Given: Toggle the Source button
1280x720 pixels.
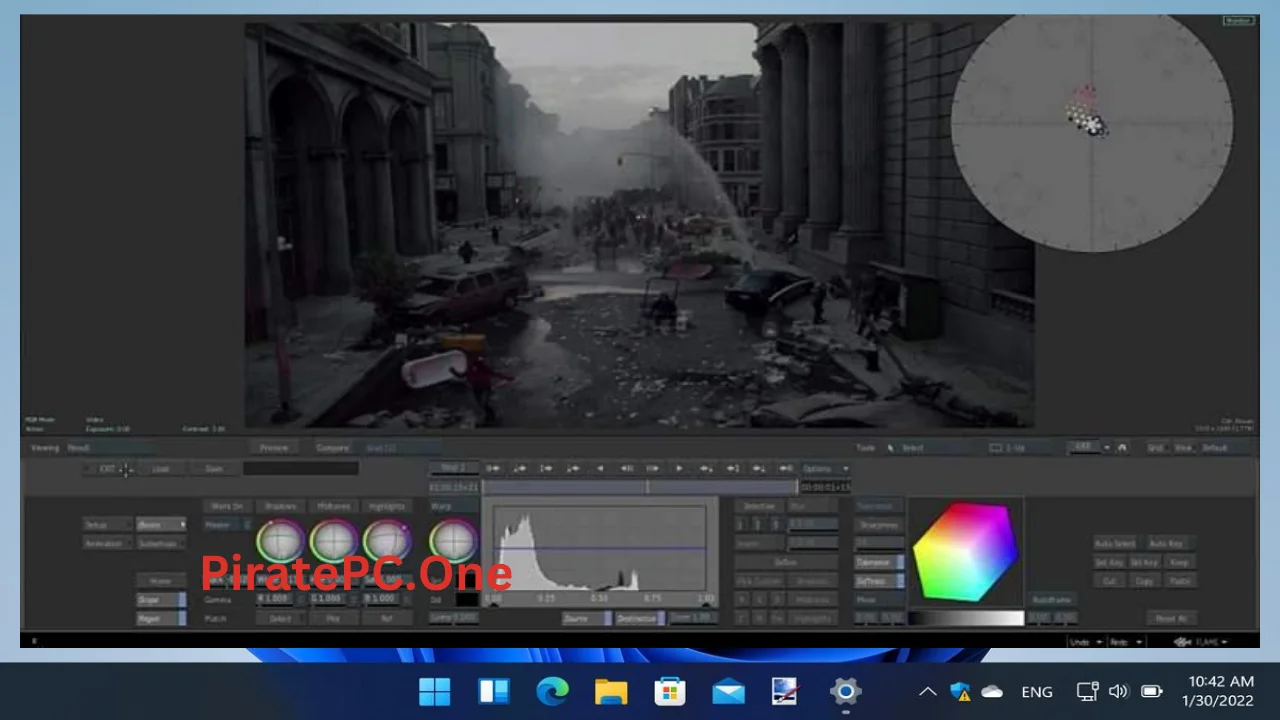Looking at the screenshot, I should (x=587, y=619).
